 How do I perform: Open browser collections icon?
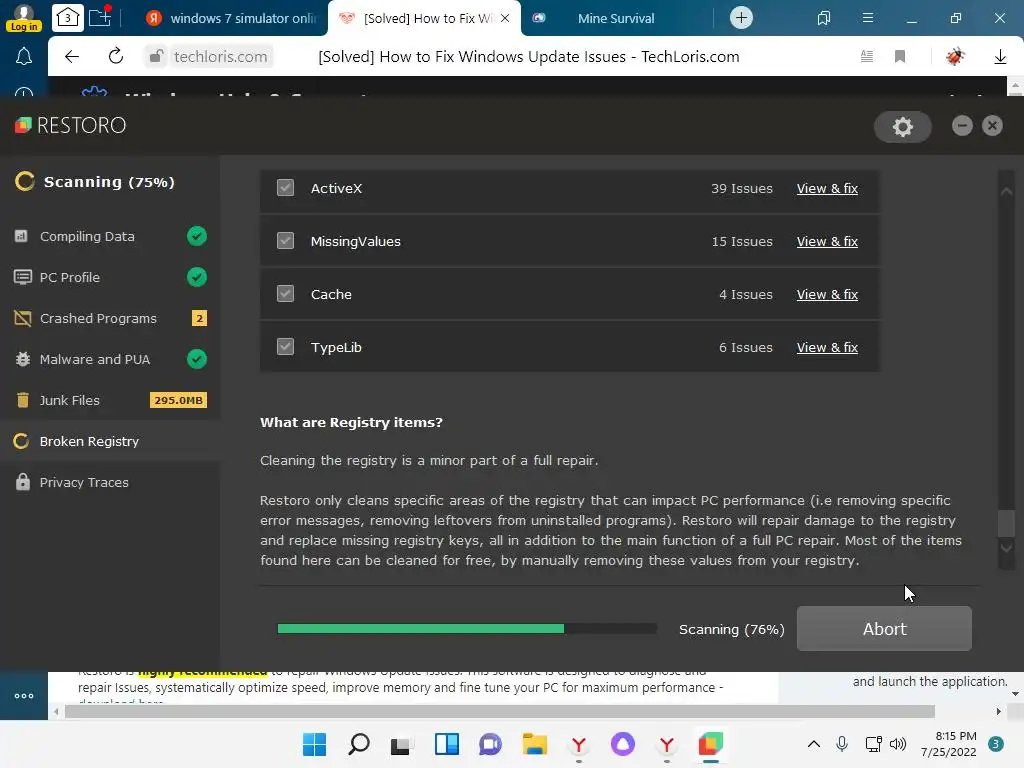(x=824, y=18)
